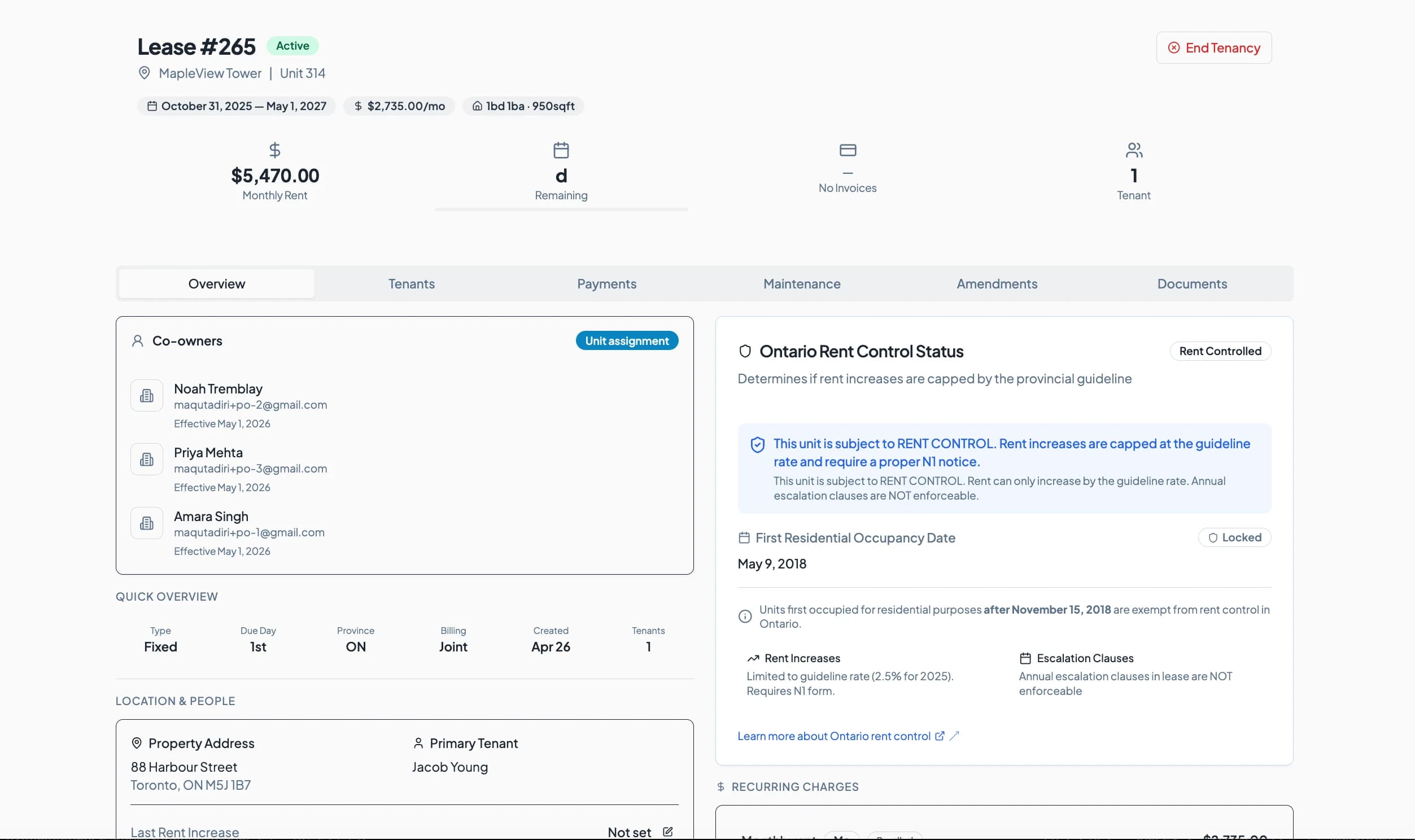This screenshot has height=840, width=1415.
Task: Click the Active status badge
Action: coord(292,46)
